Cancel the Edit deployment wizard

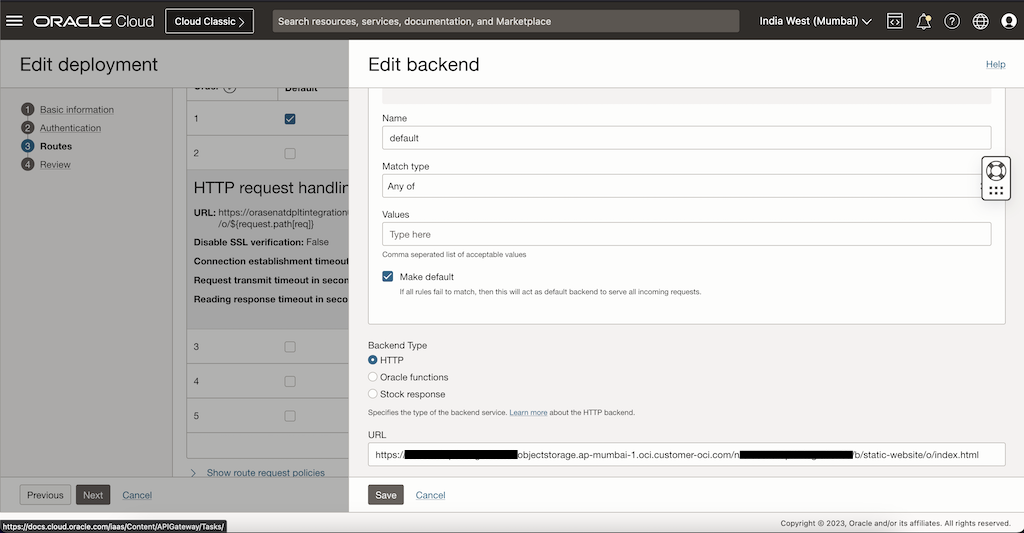pos(137,495)
